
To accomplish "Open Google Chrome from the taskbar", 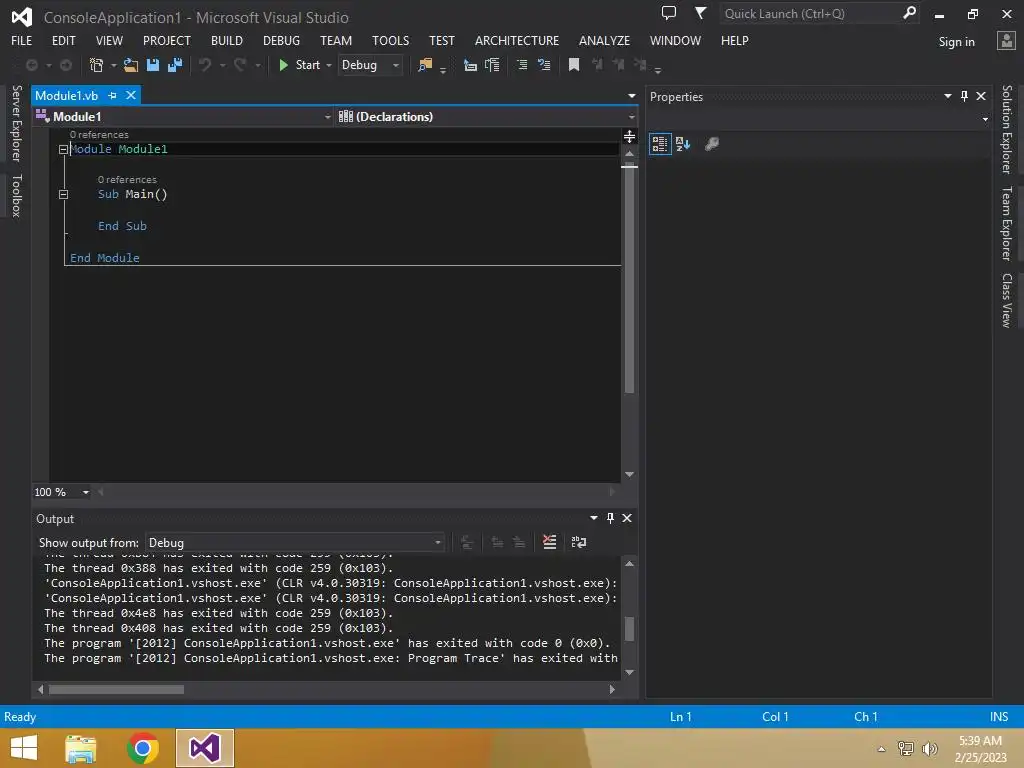I will (x=142, y=748).
